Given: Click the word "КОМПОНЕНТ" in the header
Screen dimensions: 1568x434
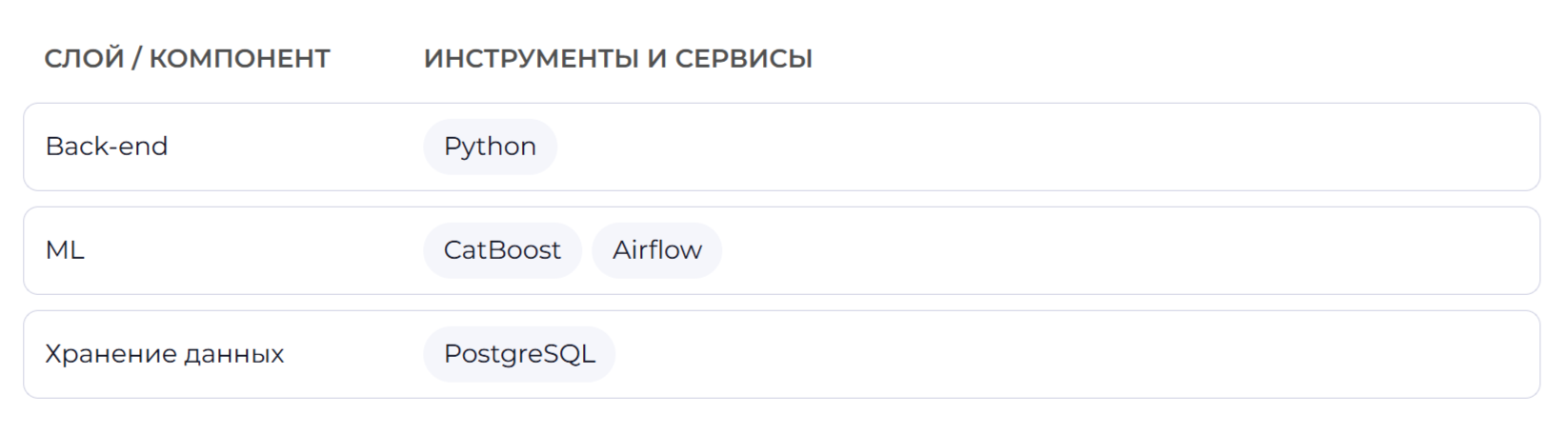Looking at the screenshot, I should [239, 59].
